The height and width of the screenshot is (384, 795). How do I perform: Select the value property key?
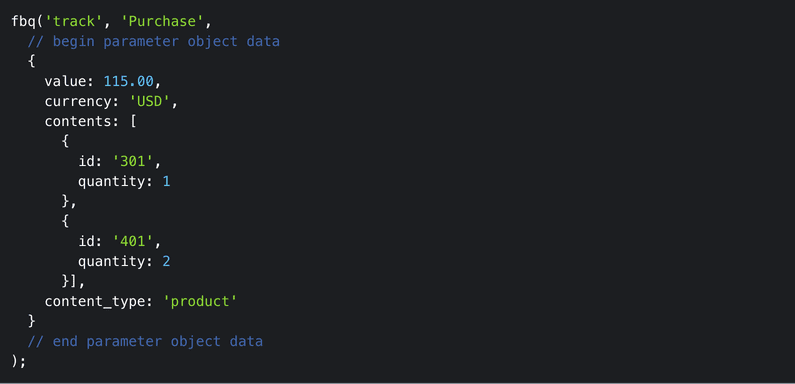click(x=65, y=81)
